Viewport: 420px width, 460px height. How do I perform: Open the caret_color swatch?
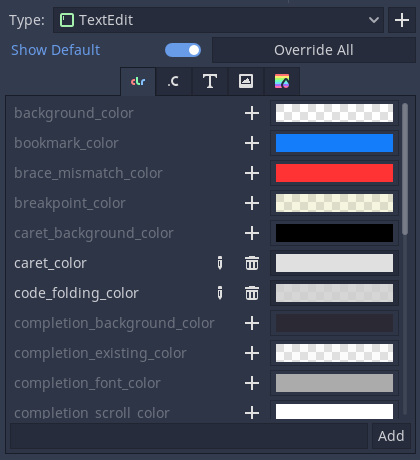pos(334,263)
